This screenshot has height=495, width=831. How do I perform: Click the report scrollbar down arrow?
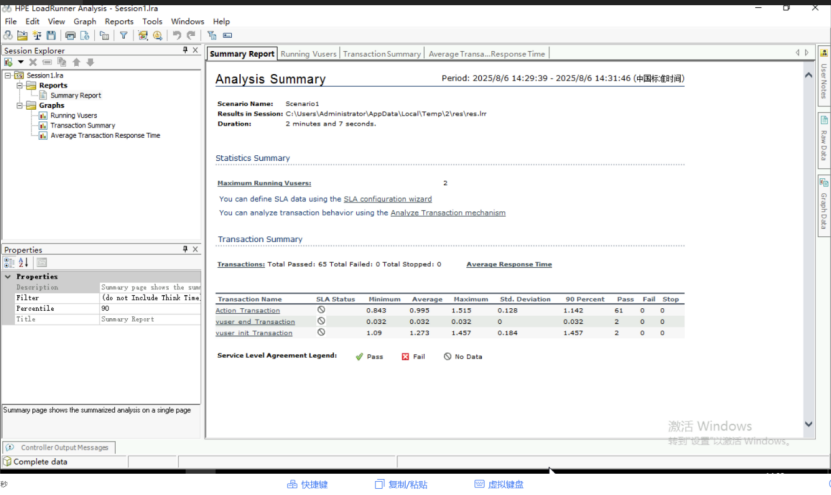point(808,424)
